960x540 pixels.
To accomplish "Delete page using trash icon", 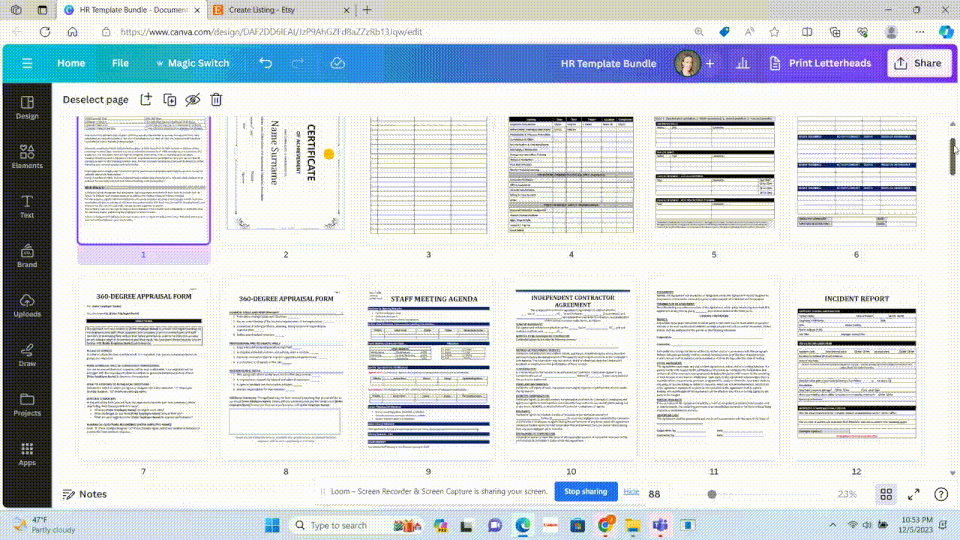I will click(216, 99).
